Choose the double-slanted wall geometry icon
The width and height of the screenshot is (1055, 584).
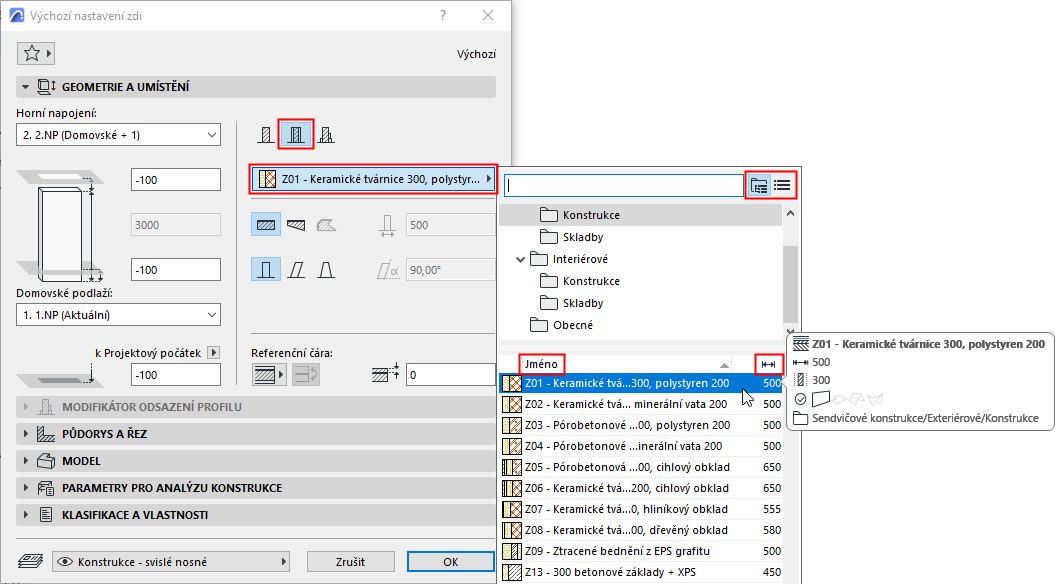[326, 270]
